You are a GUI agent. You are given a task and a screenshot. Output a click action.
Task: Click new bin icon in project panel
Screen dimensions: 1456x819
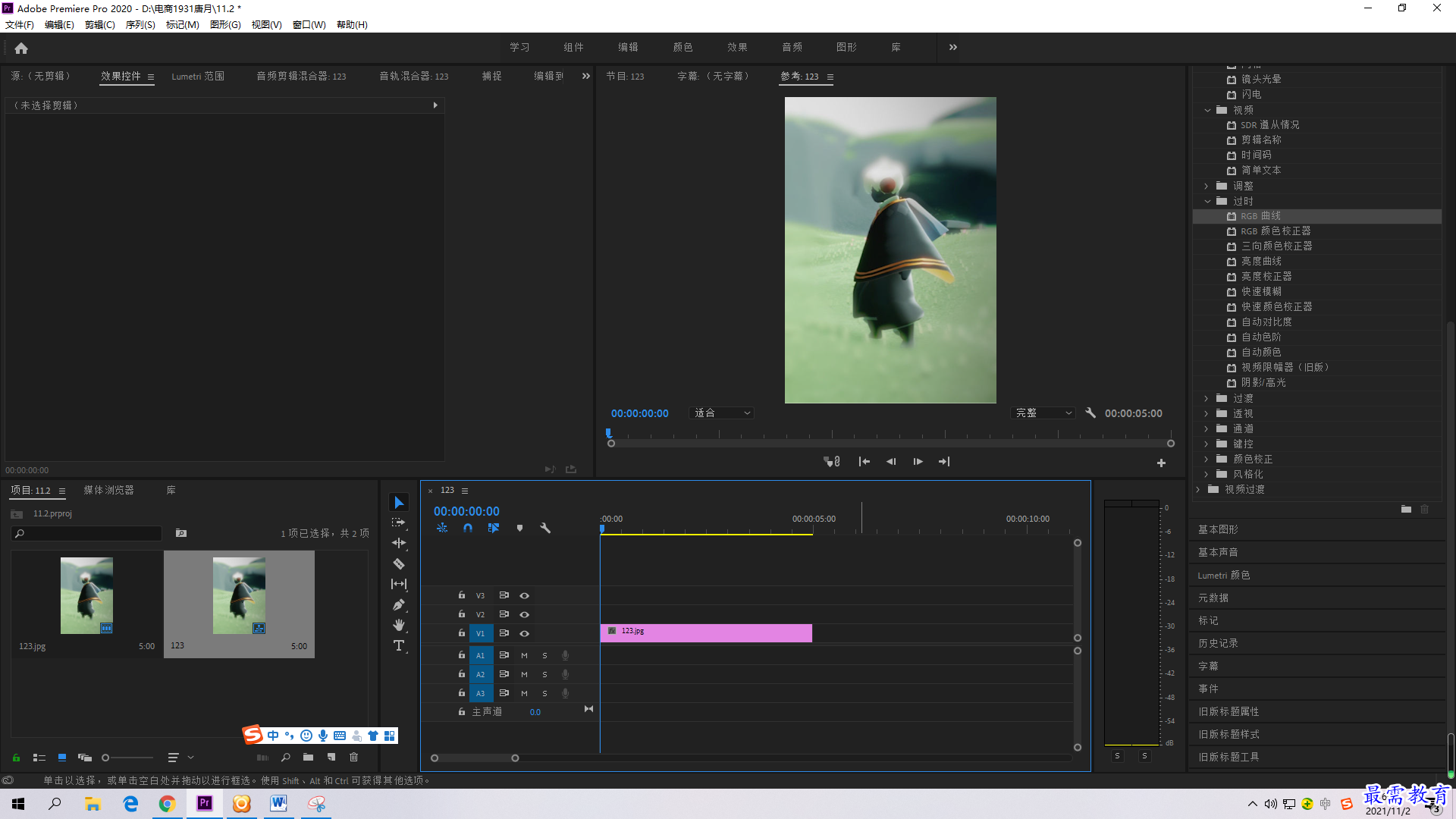(308, 757)
